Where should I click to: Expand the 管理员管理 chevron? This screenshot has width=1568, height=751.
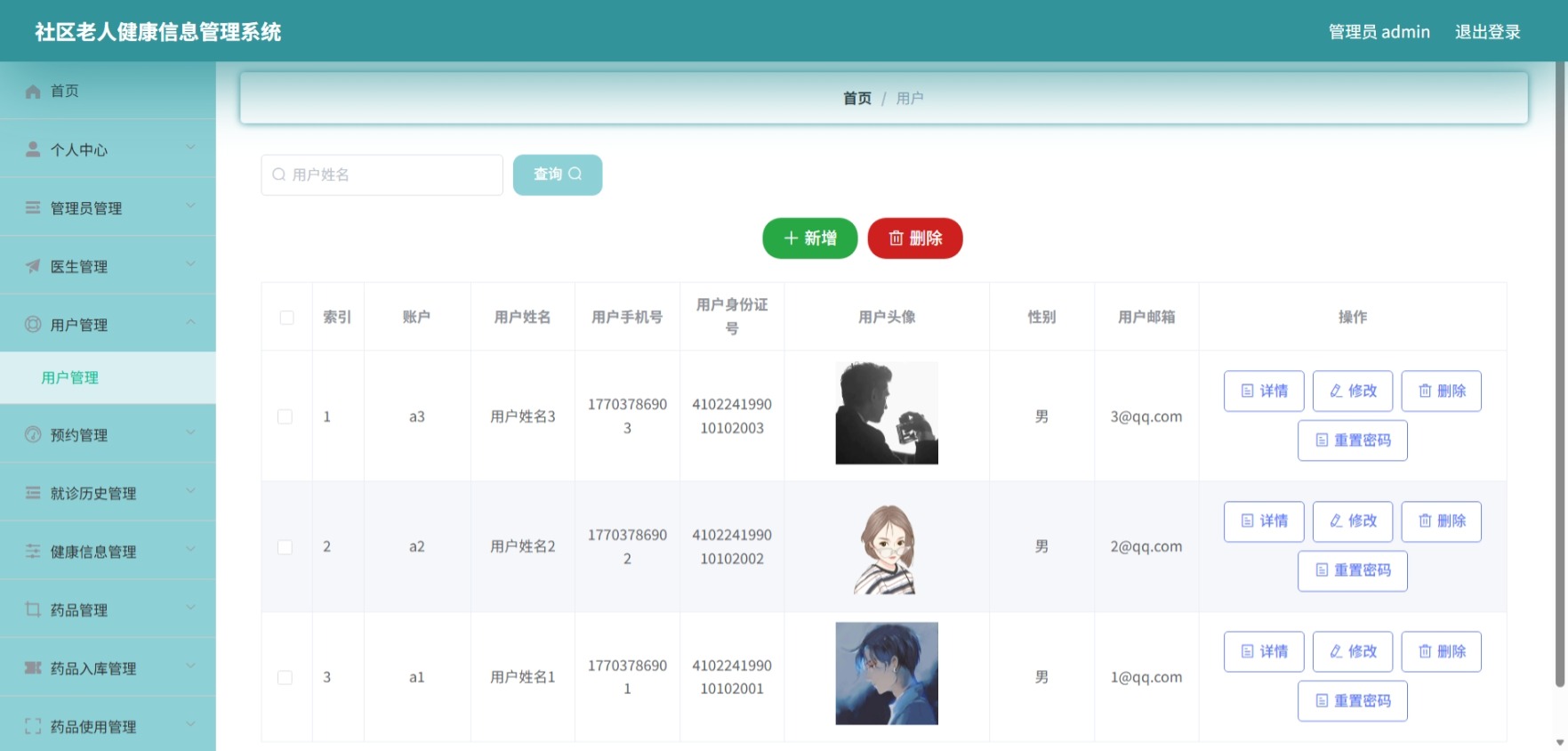[x=190, y=206]
